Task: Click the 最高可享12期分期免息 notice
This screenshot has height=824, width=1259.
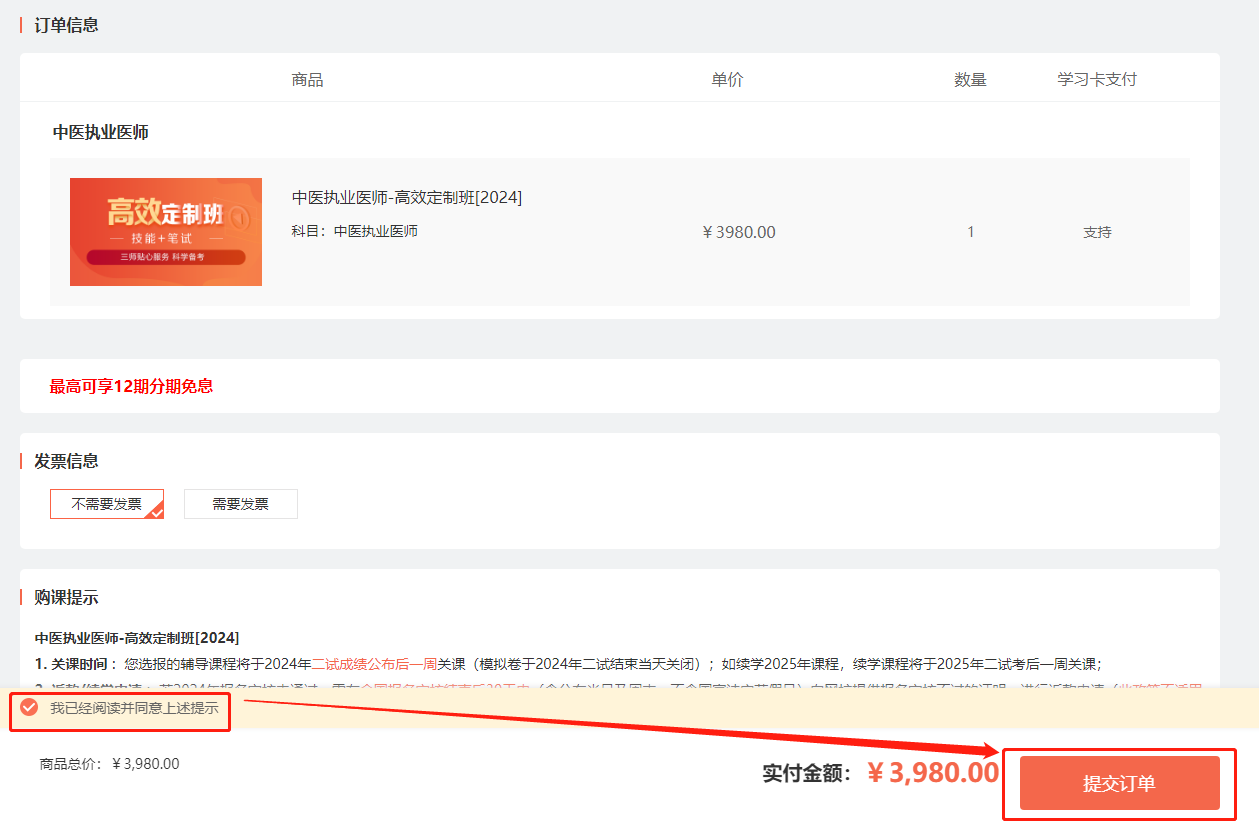Action: tap(131, 386)
